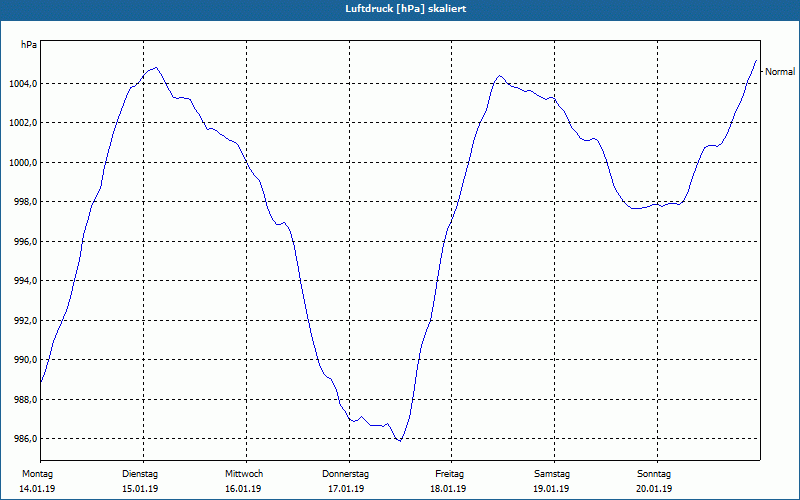Select the 1002,0 axis value

click(x=23, y=123)
